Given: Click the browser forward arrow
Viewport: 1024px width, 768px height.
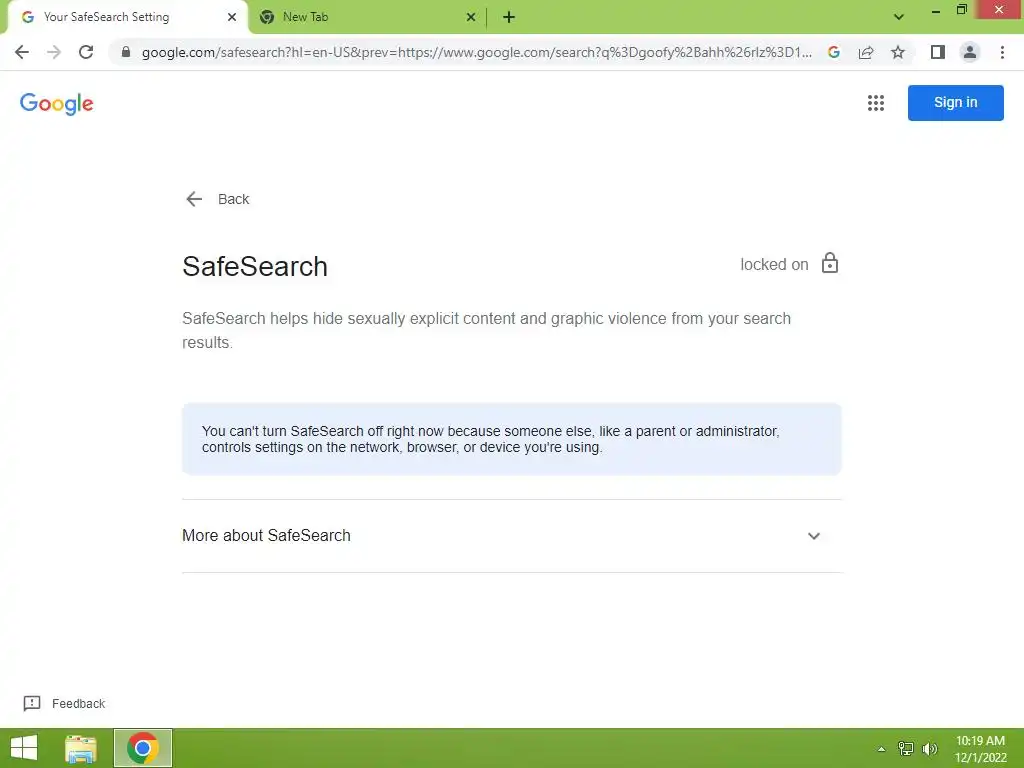Looking at the screenshot, I should pyautogui.click(x=54, y=52).
